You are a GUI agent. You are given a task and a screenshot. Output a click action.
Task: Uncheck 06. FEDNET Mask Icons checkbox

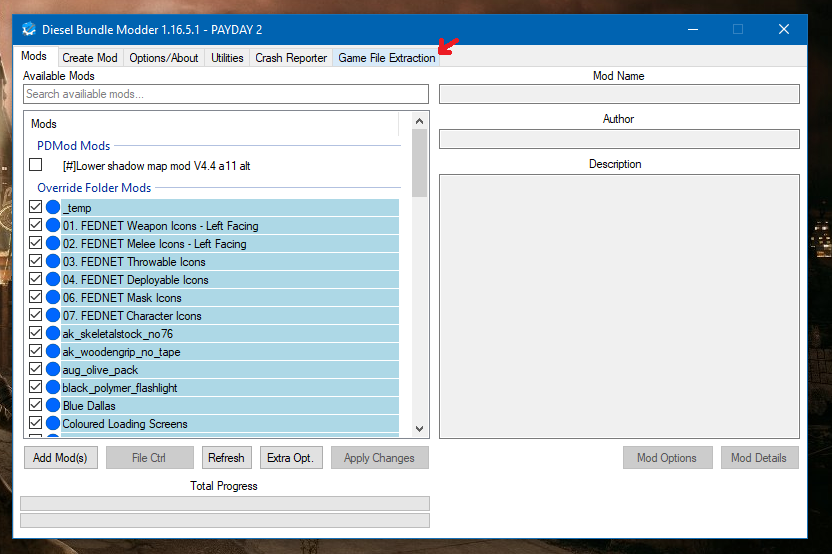(36, 297)
